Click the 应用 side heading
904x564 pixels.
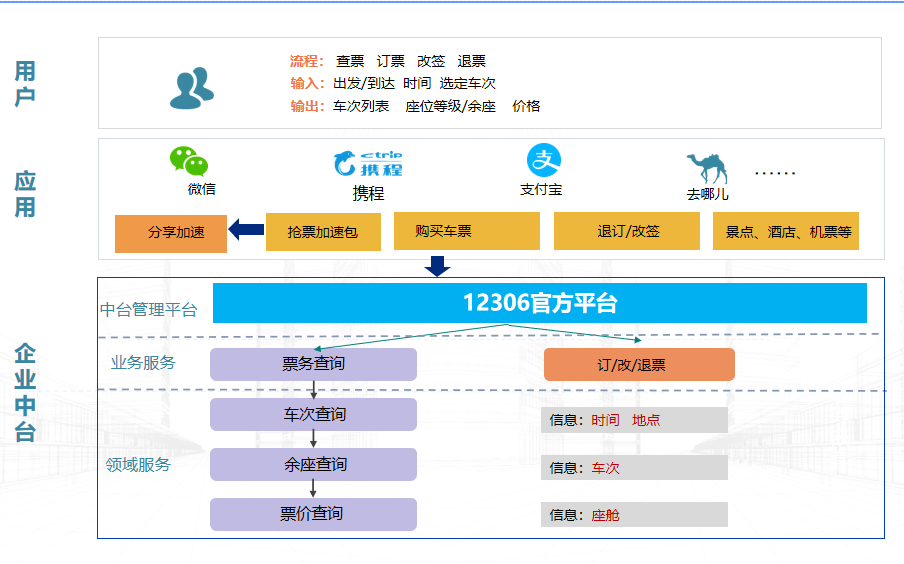tap(25, 194)
